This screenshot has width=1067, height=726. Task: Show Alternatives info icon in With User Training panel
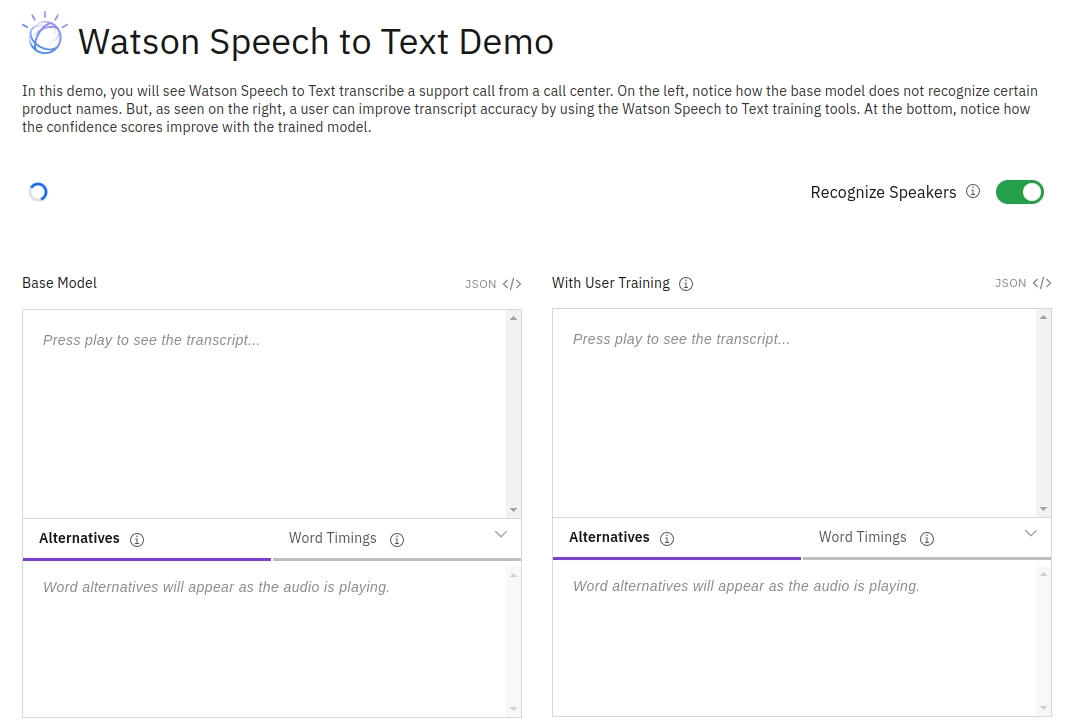click(x=667, y=540)
